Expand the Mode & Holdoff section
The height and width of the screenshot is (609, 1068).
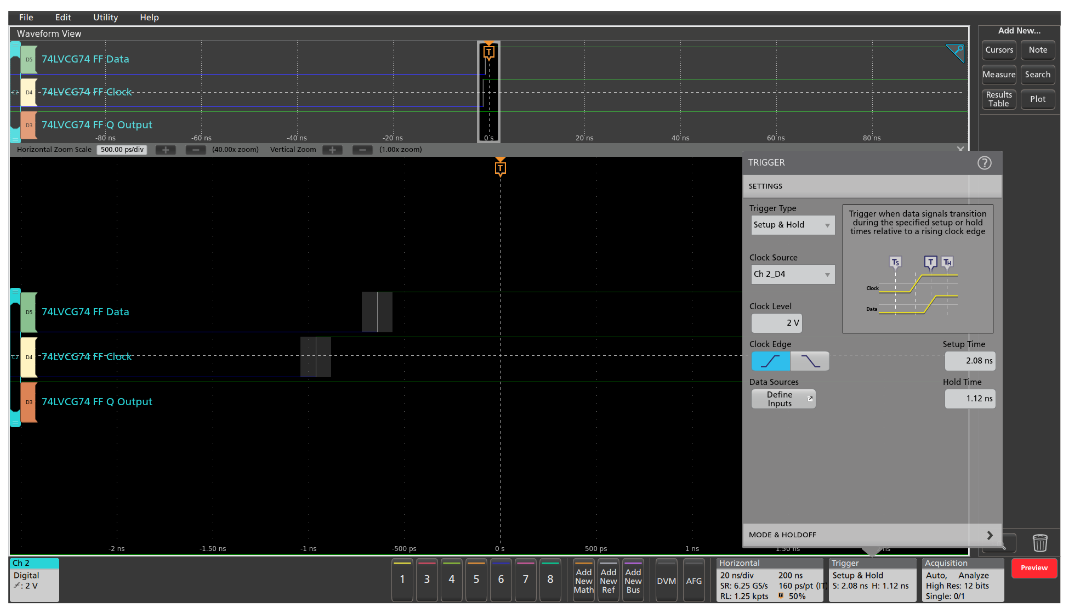pyautogui.click(x=871, y=536)
